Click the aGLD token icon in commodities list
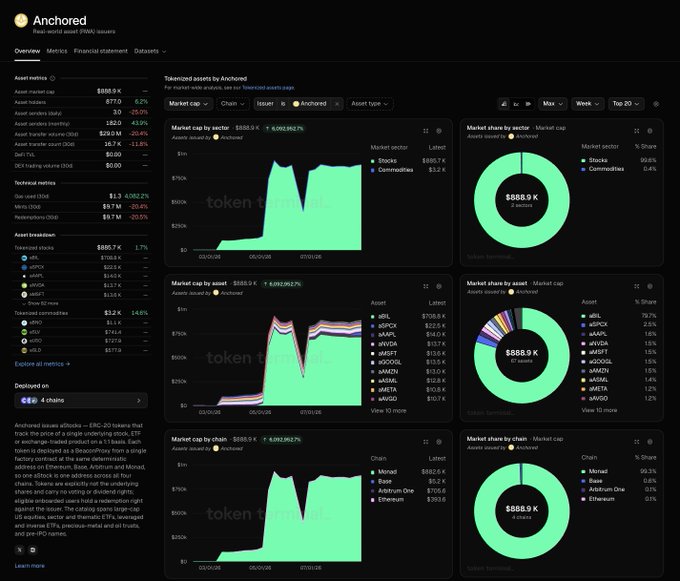680x581 pixels. coord(24,350)
